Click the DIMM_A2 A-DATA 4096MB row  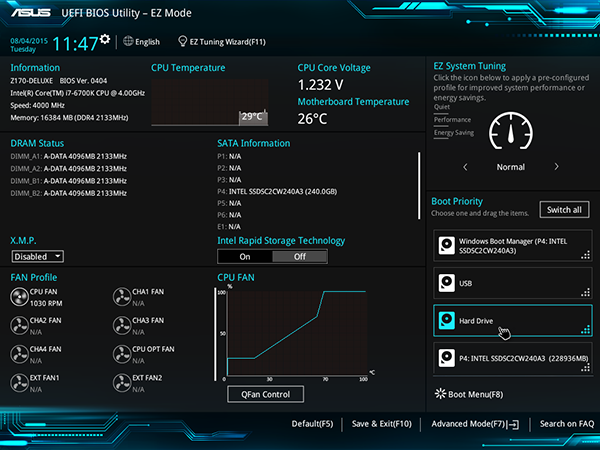68,168
